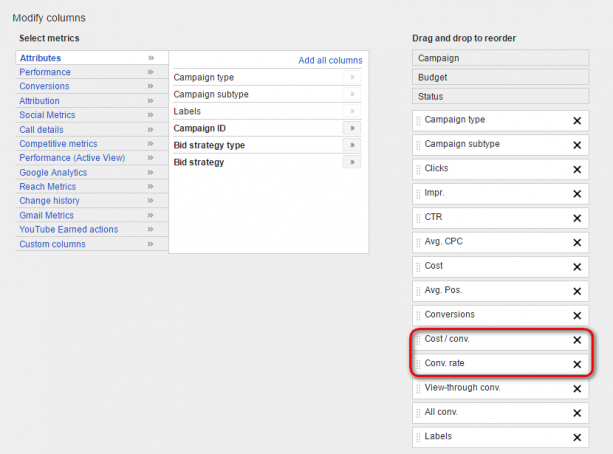Remove the Labels column with X
The width and height of the screenshot is (613, 454).
point(577,437)
